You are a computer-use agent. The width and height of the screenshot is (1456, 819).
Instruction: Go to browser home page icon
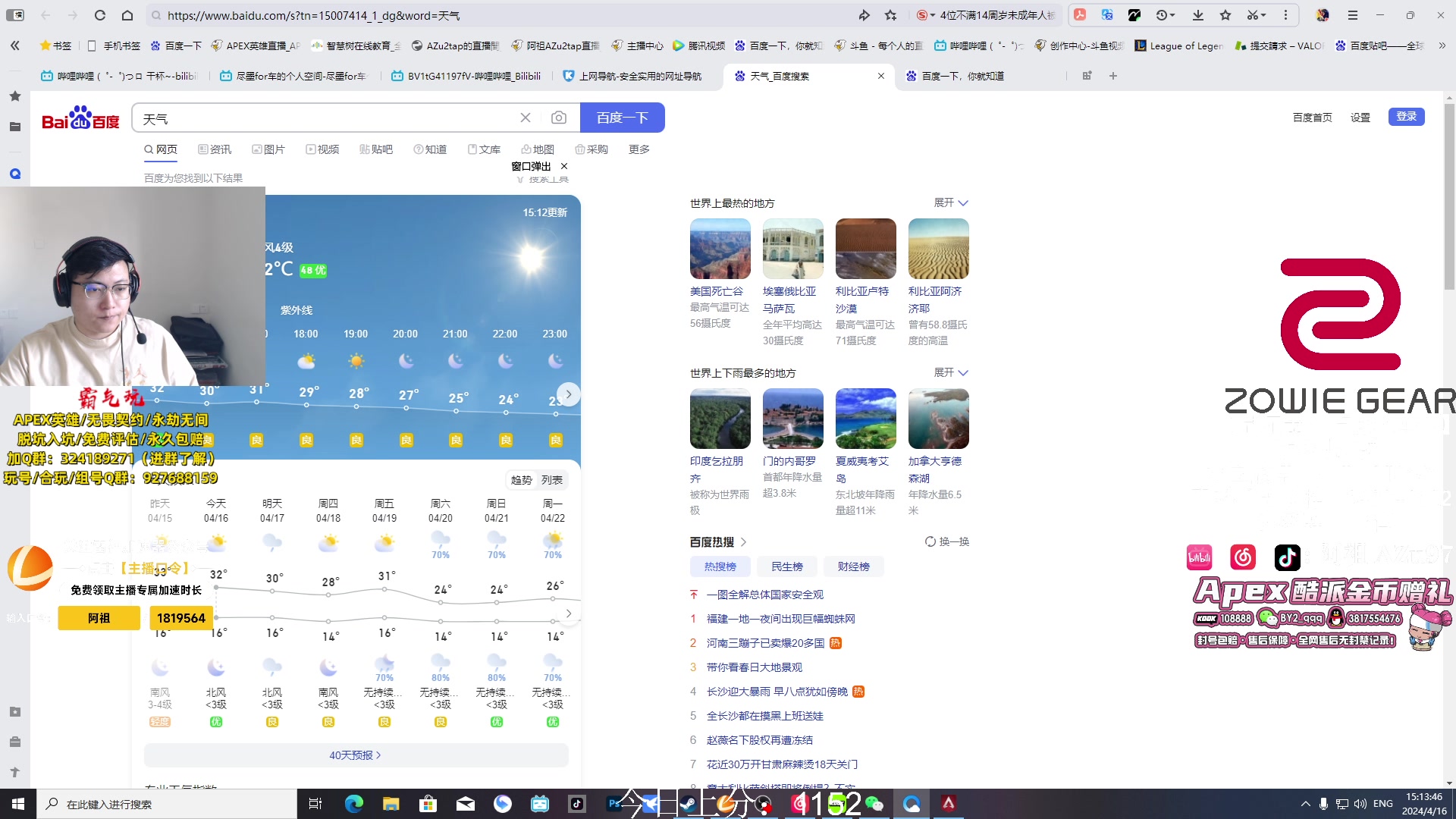point(127,15)
